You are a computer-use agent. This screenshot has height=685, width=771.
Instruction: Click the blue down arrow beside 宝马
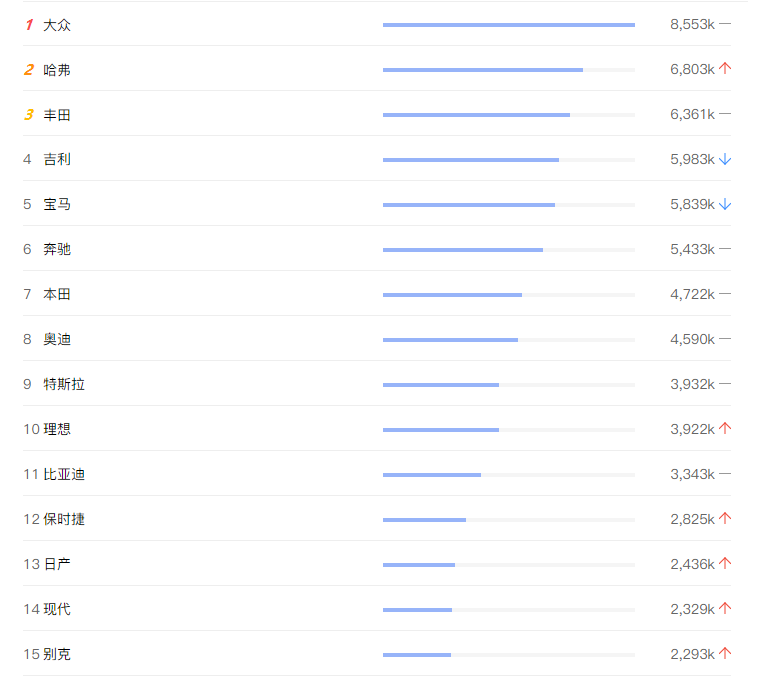pos(725,204)
